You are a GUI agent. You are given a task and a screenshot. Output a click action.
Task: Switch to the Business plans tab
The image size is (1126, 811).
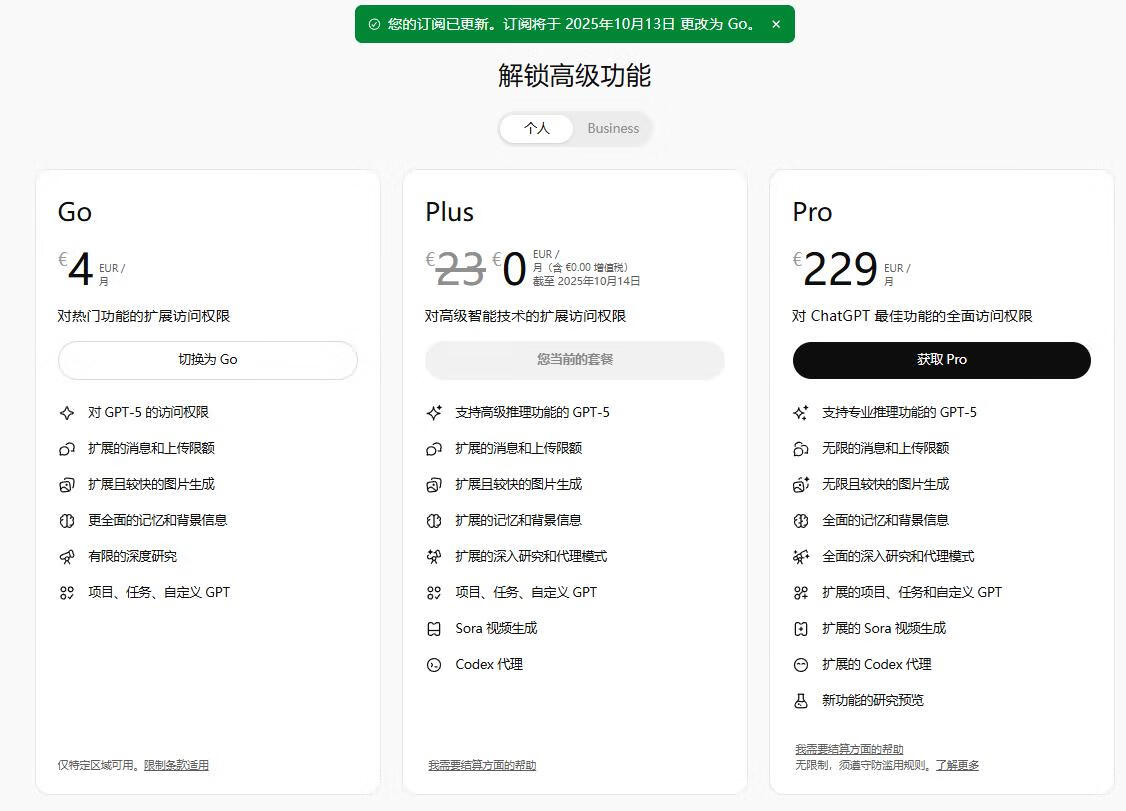click(613, 128)
